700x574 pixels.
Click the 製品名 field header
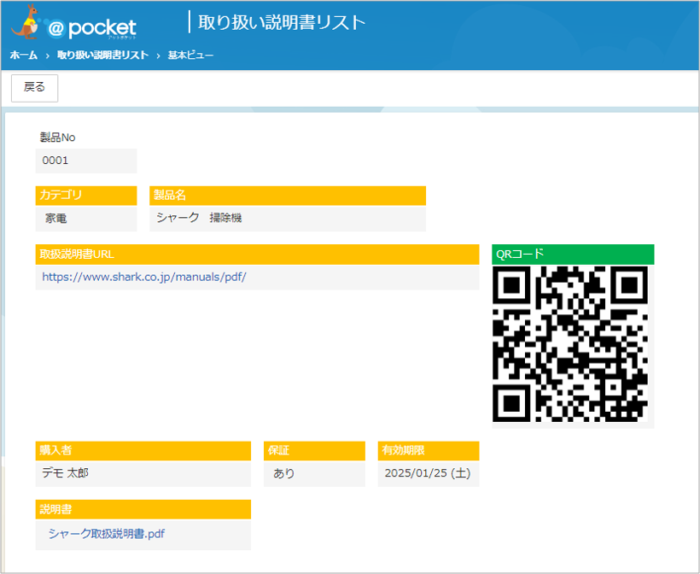(x=288, y=195)
